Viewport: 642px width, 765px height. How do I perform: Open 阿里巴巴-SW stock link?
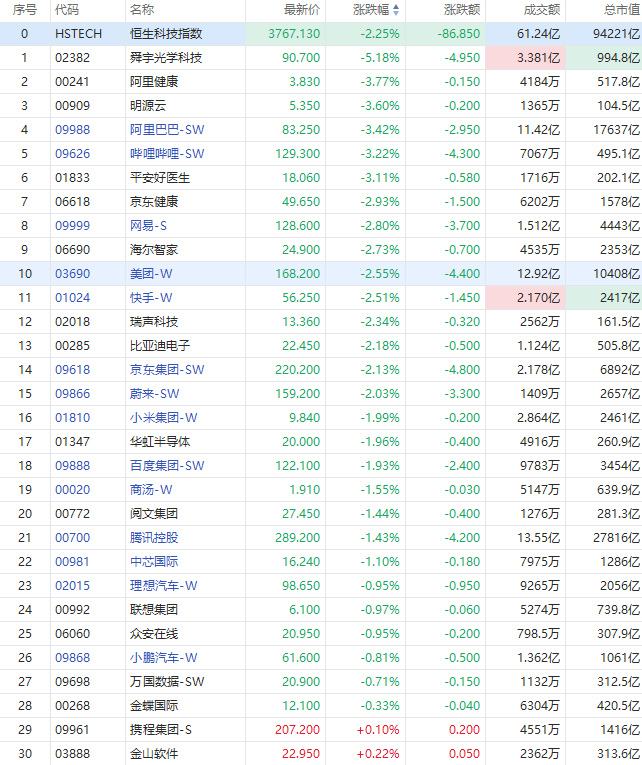[167, 130]
